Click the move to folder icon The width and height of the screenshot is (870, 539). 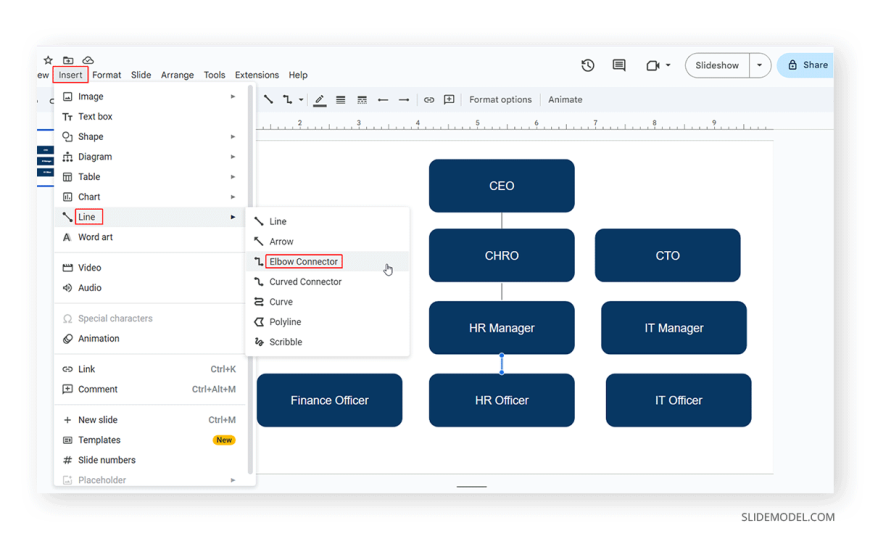click(x=68, y=60)
